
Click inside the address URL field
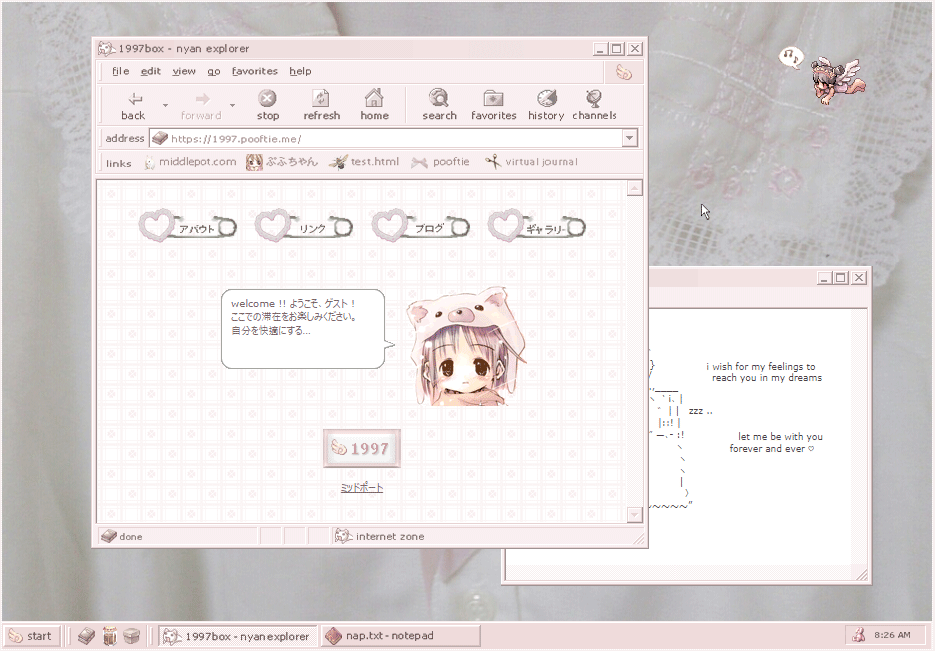[x=390, y=139]
